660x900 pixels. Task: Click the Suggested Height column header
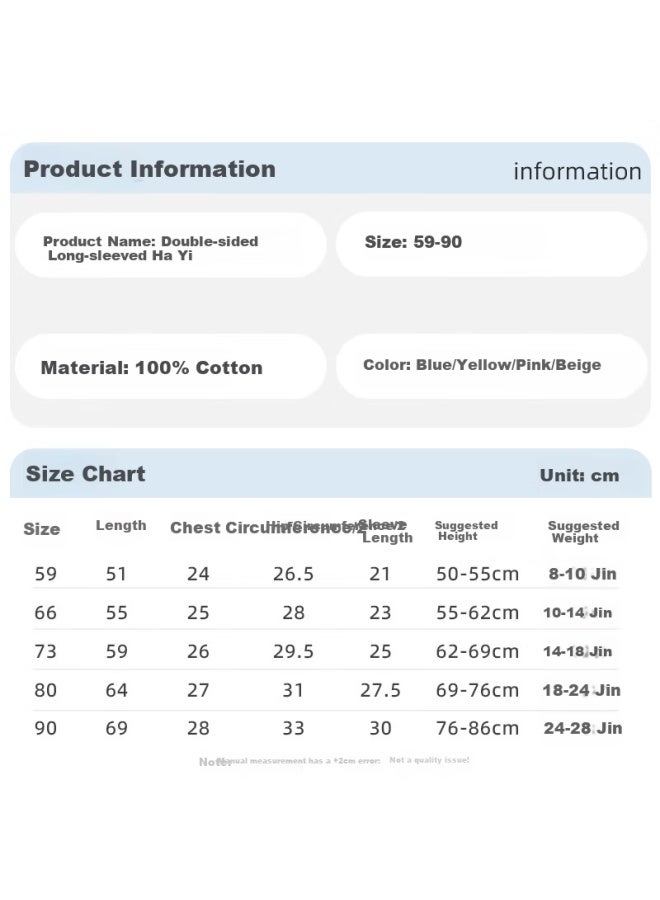click(x=466, y=530)
